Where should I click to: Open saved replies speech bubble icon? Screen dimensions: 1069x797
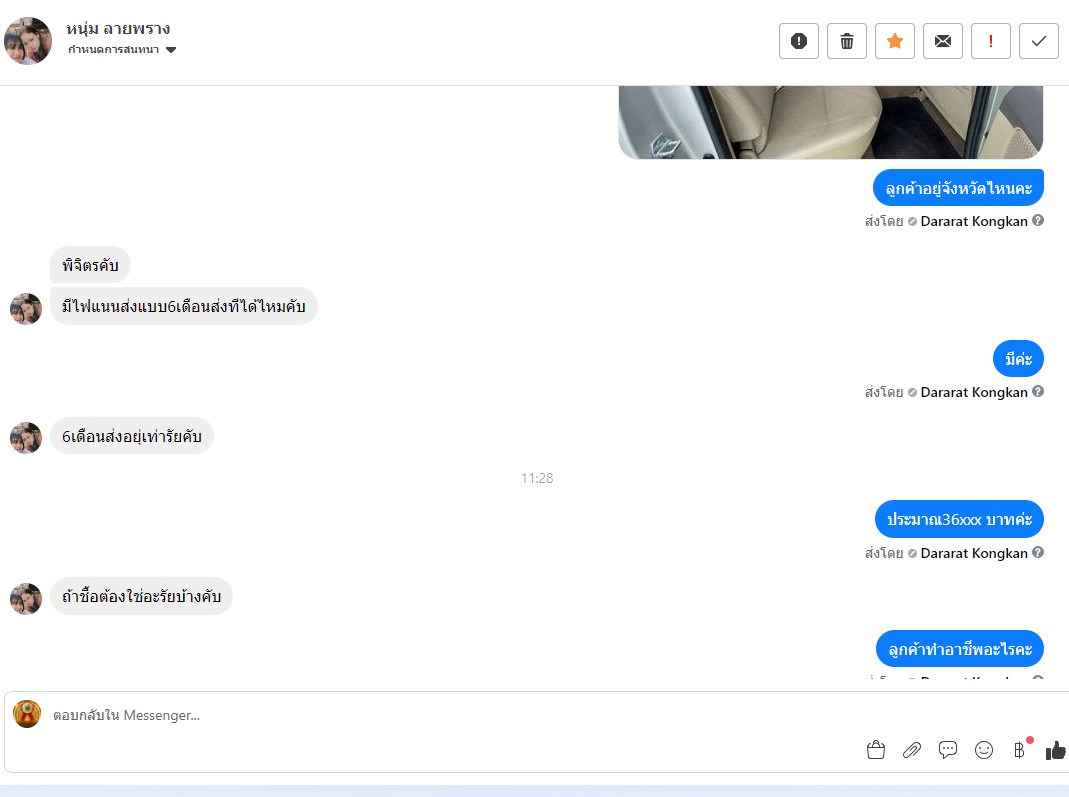click(948, 750)
